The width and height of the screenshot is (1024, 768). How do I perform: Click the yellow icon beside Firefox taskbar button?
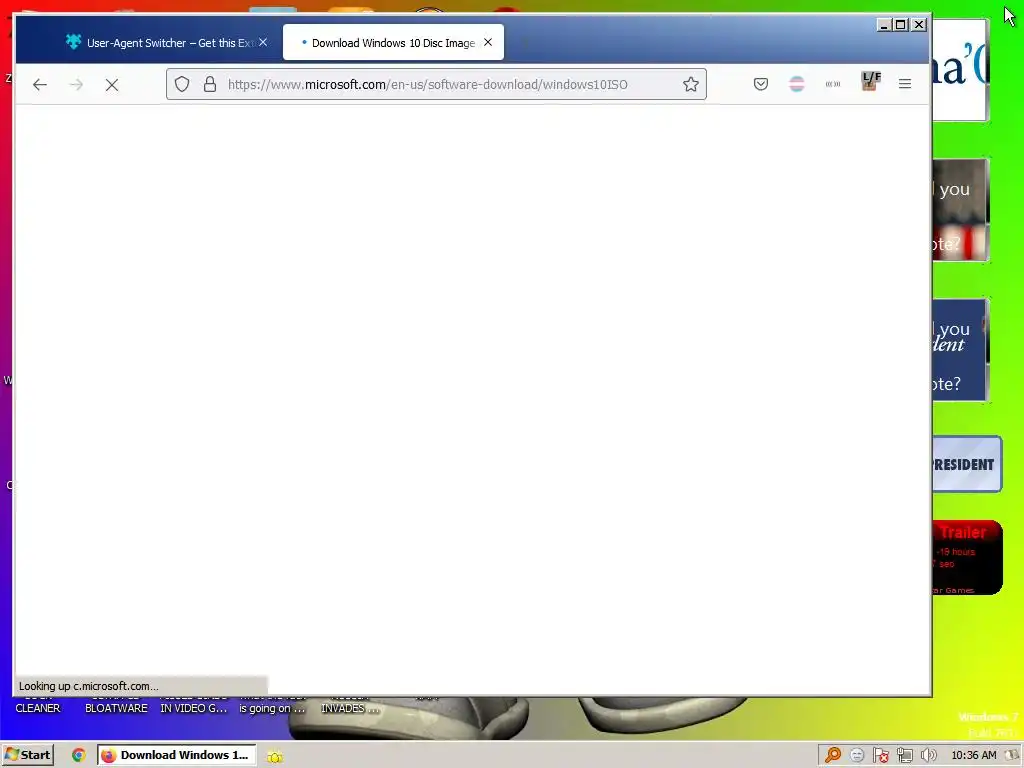click(x=275, y=756)
